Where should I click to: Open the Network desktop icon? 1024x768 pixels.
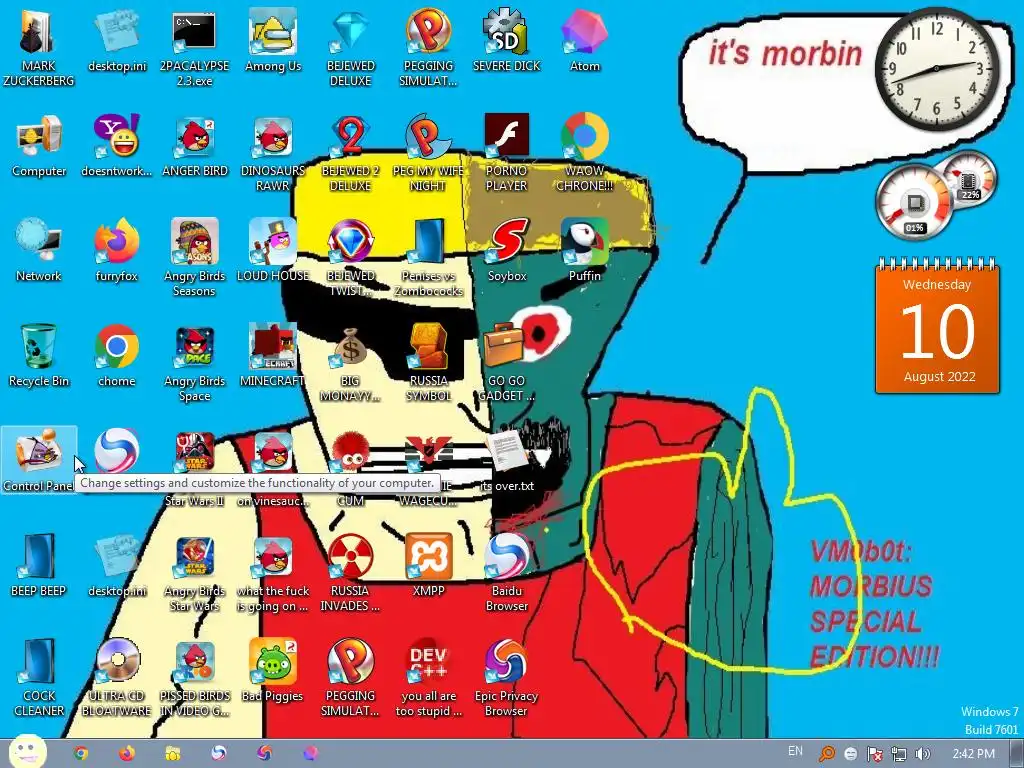tap(39, 250)
